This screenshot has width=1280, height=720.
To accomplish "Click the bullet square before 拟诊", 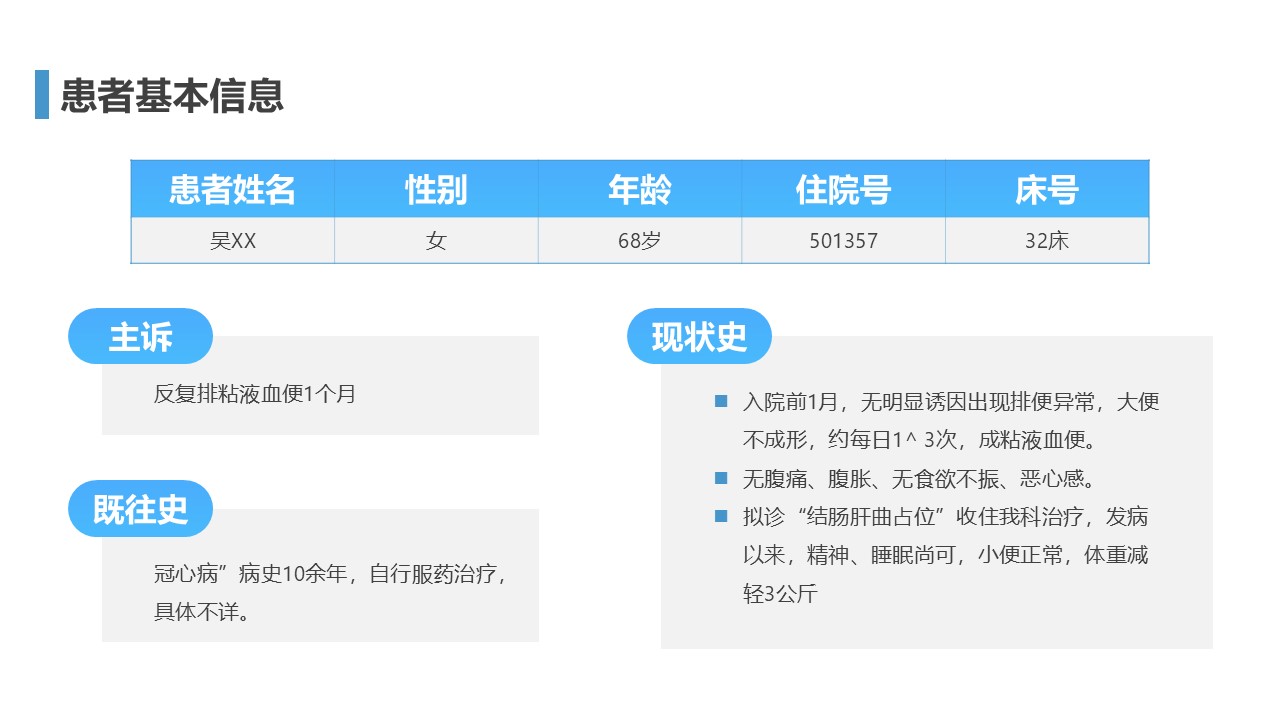I will [x=721, y=516].
